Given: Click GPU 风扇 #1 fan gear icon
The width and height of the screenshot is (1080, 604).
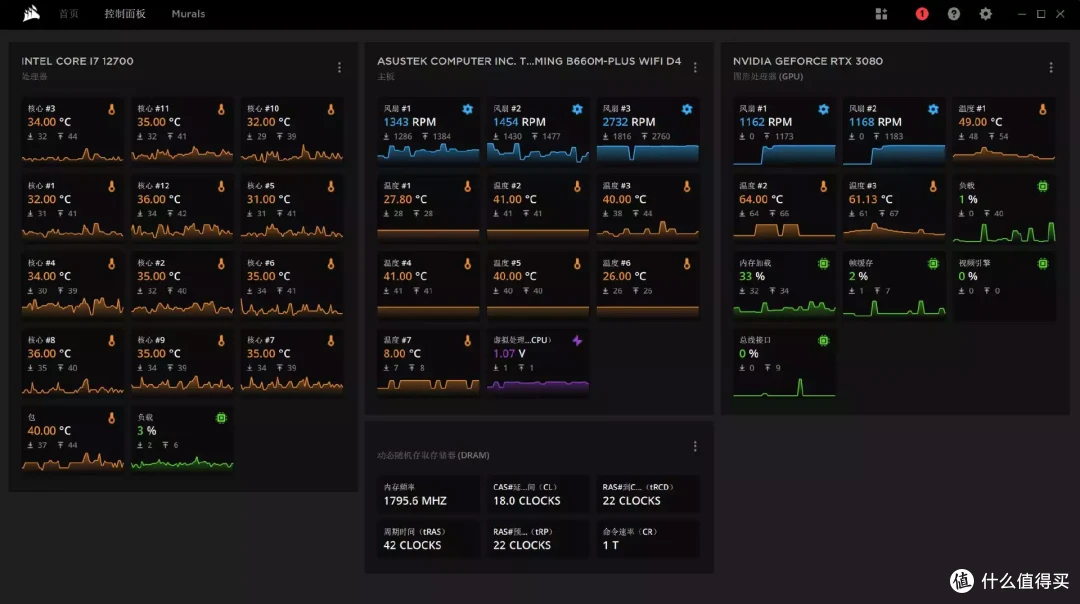Looking at the screenshot, I should coord(824,109).
